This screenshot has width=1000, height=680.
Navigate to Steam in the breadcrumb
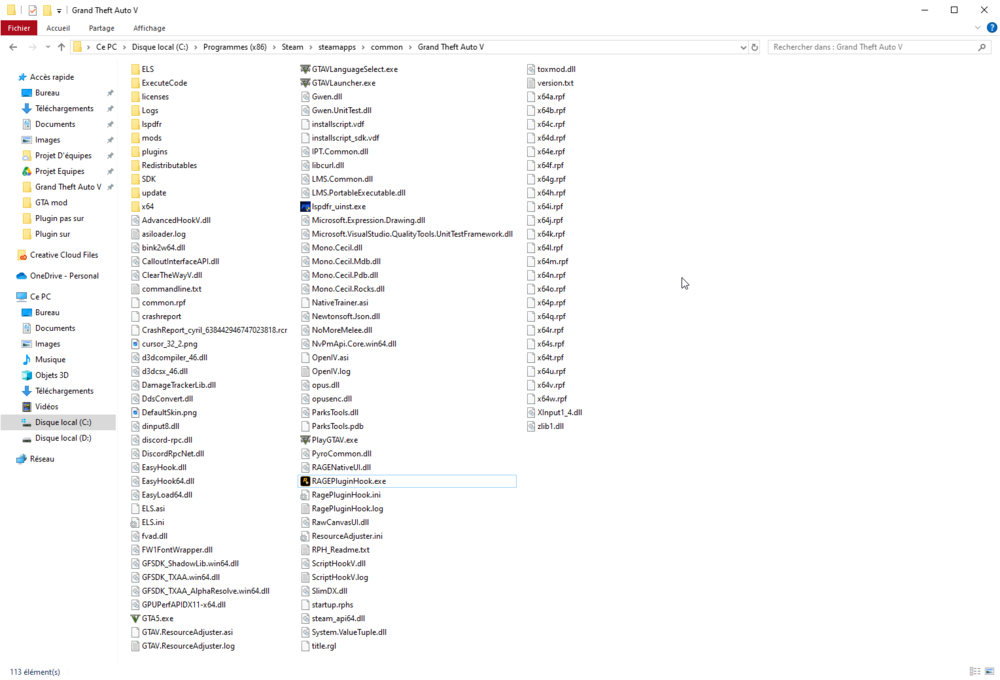pyautogui.click(x=293, y=47)
